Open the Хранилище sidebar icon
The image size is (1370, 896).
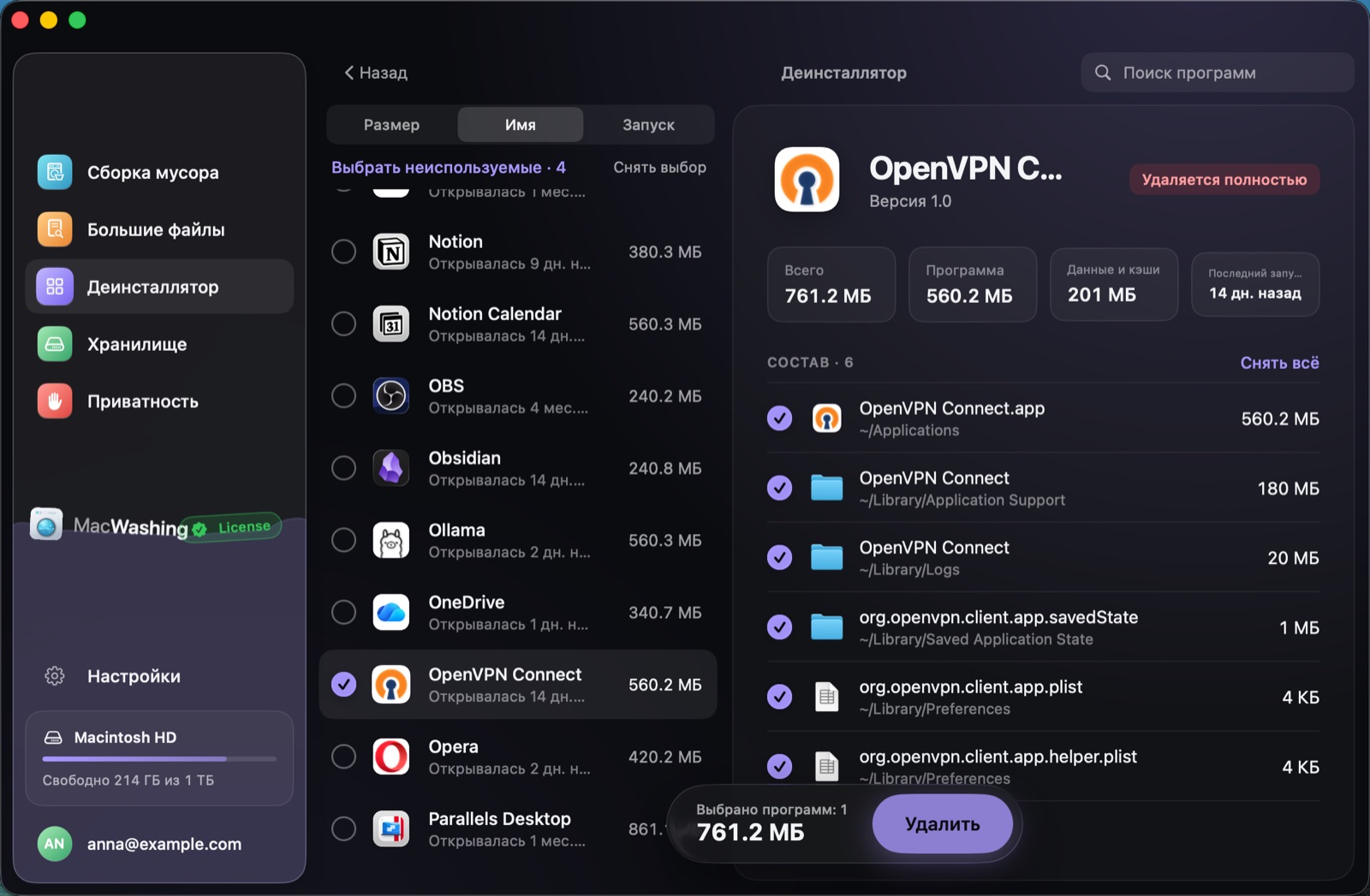(x=55, y=344)
